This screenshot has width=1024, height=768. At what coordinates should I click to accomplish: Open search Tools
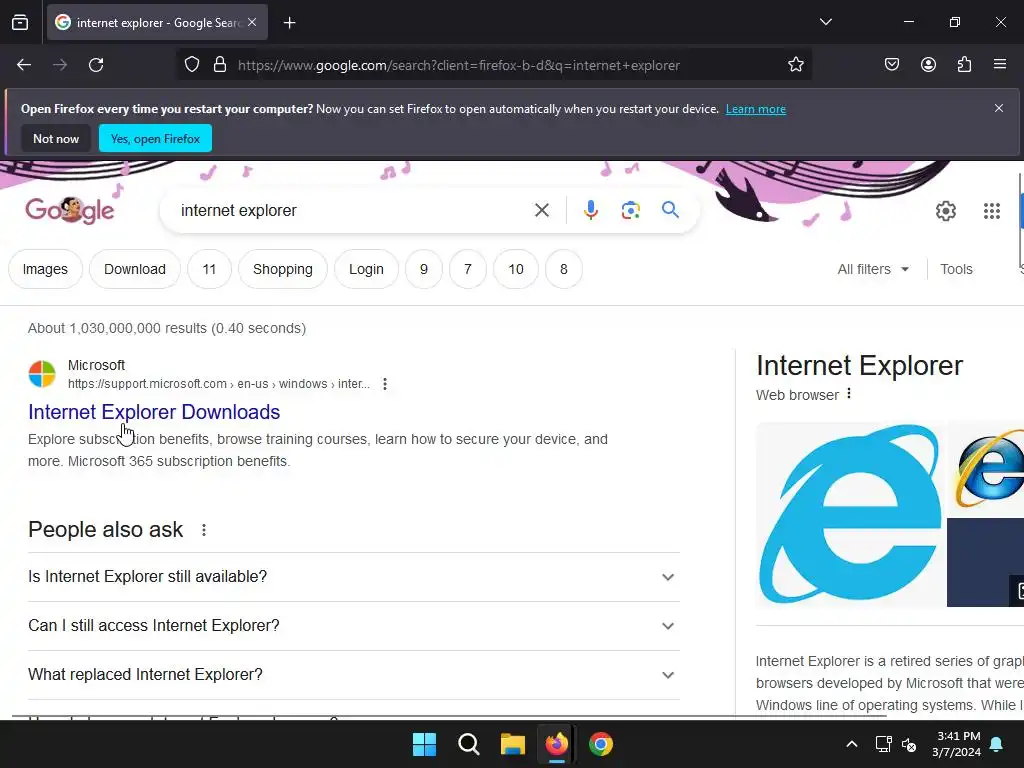956,269
